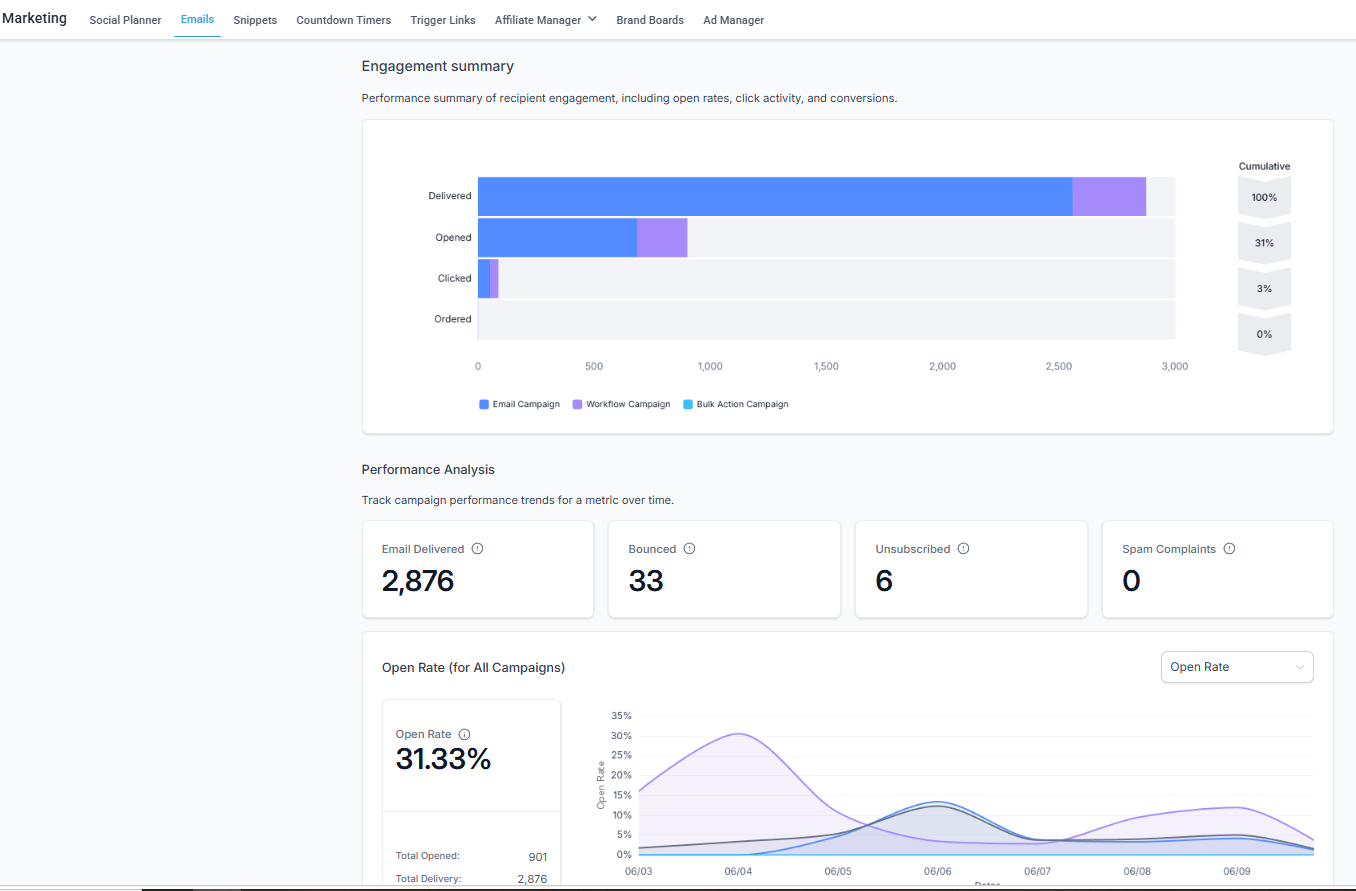Screen dimensions: 1356x891
Task: Click the 06/09 date label on chart
Action: (x=1238, y=872)
